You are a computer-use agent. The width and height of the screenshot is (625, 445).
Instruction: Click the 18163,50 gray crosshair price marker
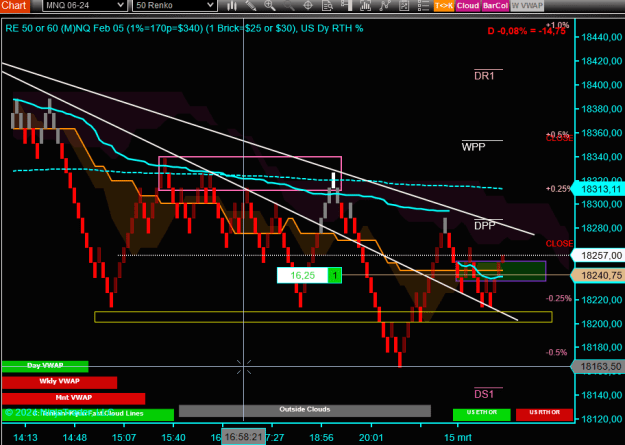click(598, 366)
